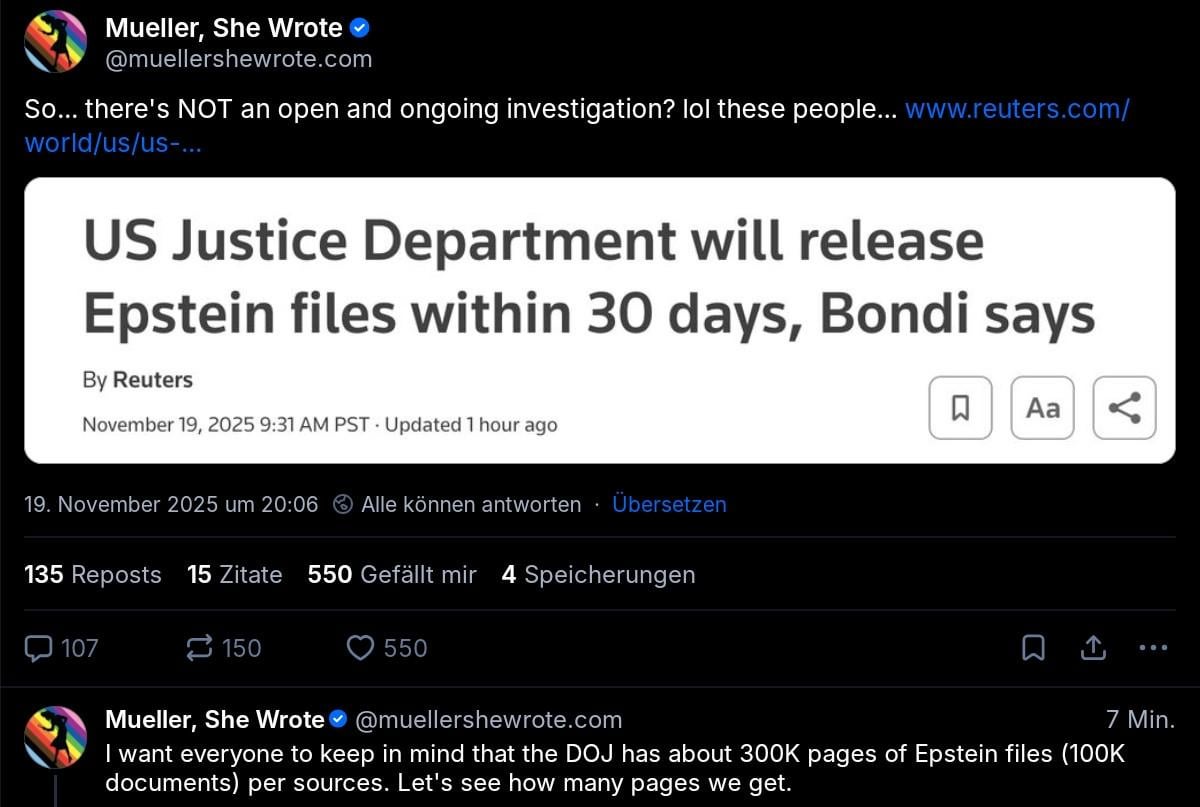This screenshot has width=1200, height=807.
Task: Click the Reuters article share icon
Action: click(x=1124, y=408)
